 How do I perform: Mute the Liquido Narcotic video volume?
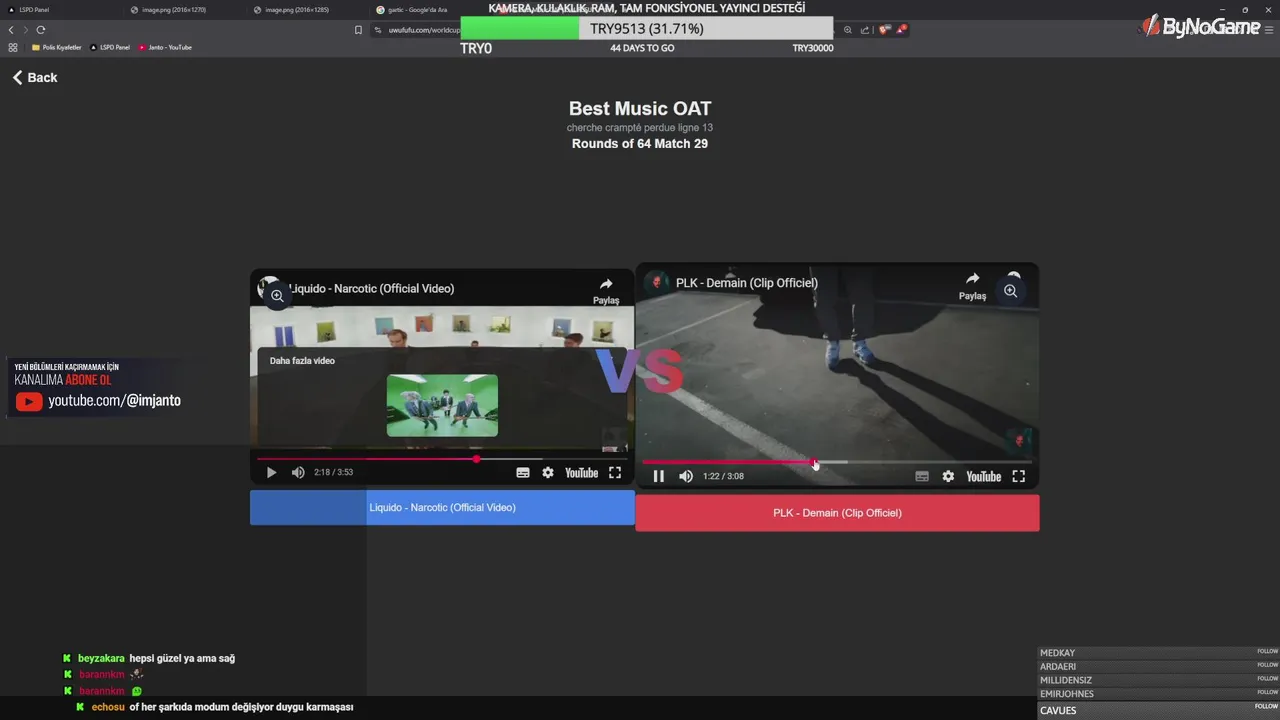(x=298, y=473)
